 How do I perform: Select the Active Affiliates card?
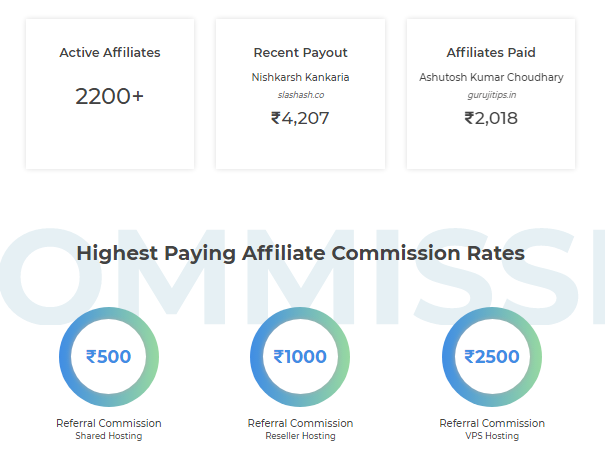110,94
